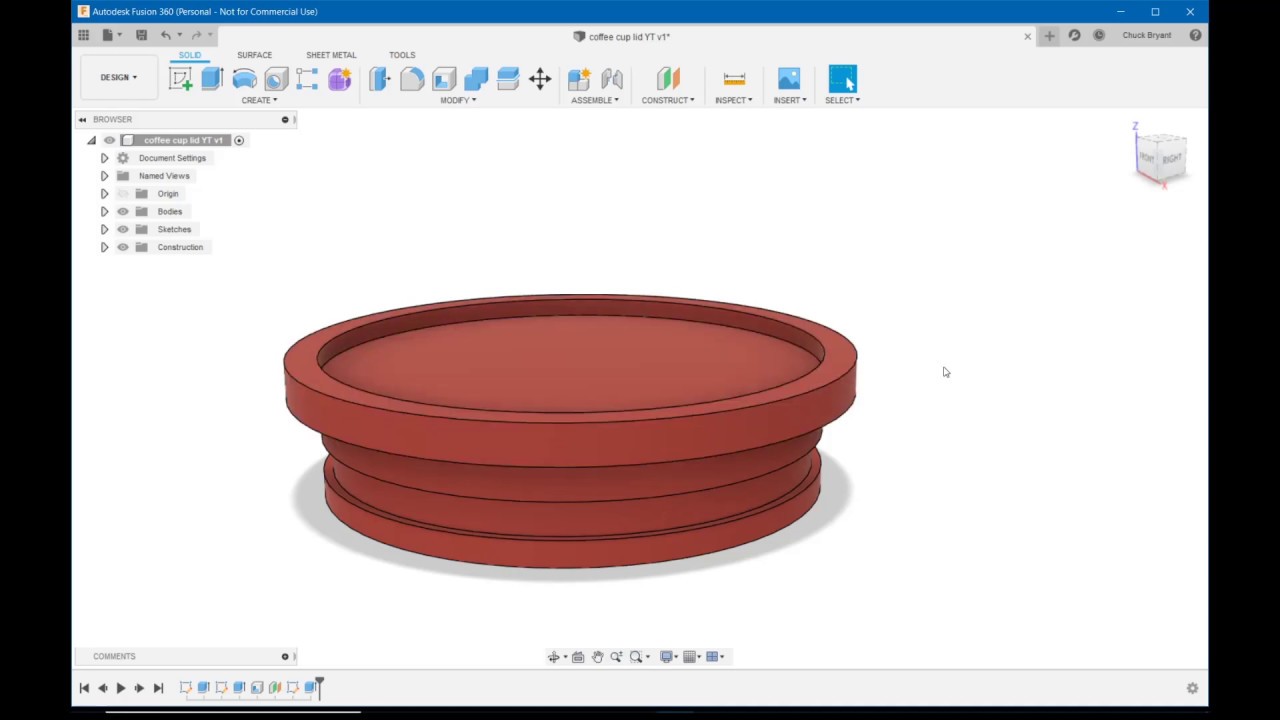
Task: Expand Document Settings node
Action: 104,158
